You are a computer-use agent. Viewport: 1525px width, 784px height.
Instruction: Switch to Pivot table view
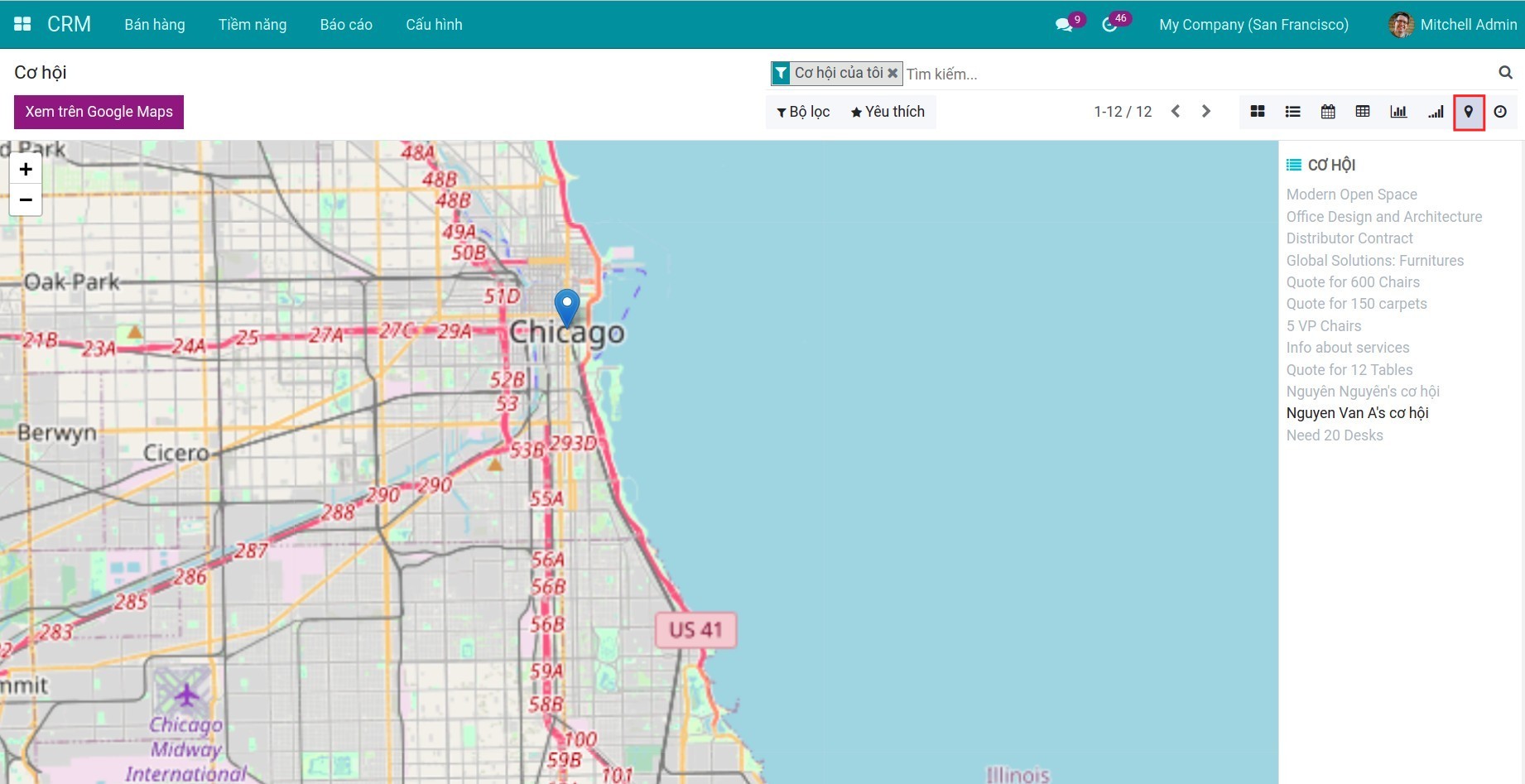click(1363, 112)
